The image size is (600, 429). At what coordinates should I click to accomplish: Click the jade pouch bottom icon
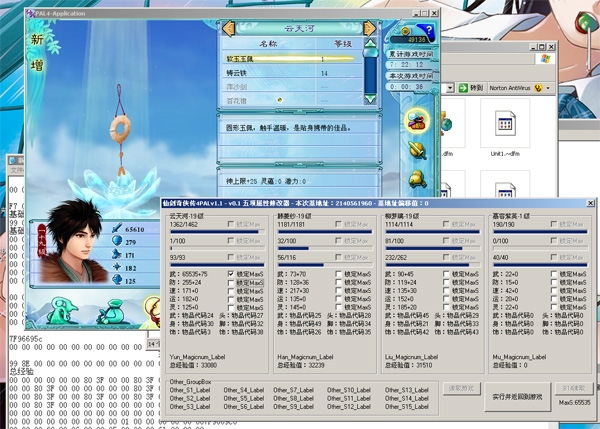(112, 312)
